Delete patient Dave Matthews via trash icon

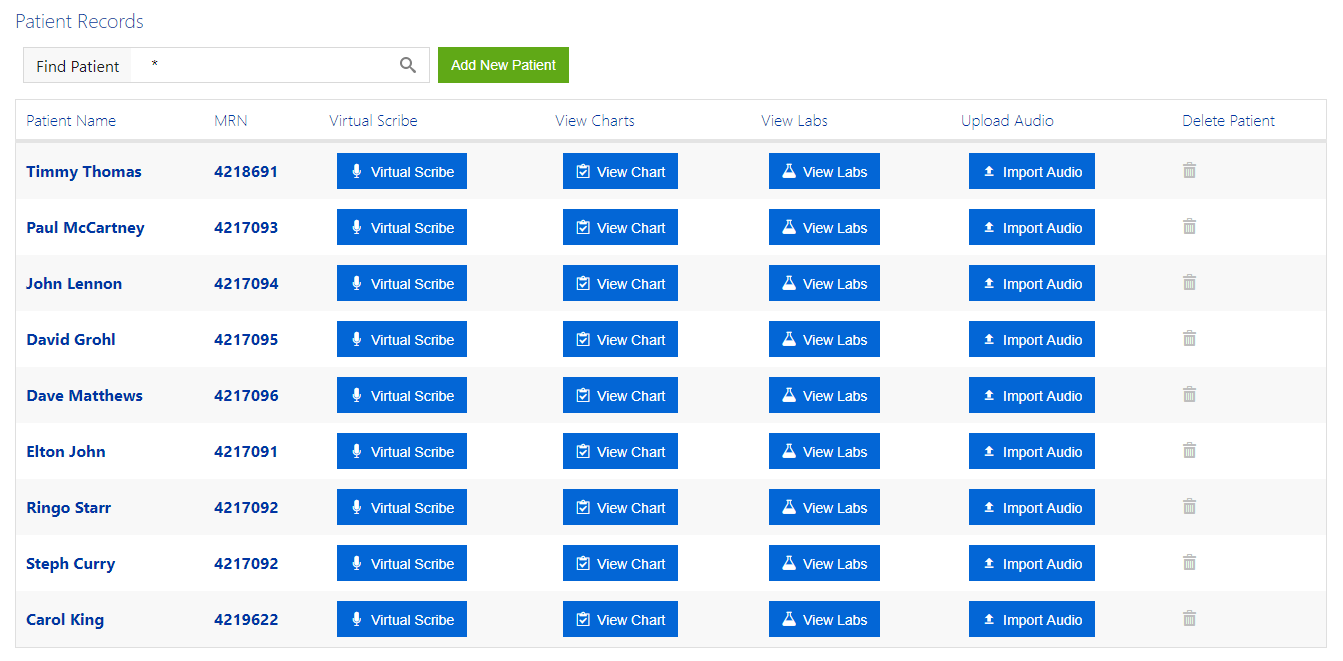tap(1189, 395)
